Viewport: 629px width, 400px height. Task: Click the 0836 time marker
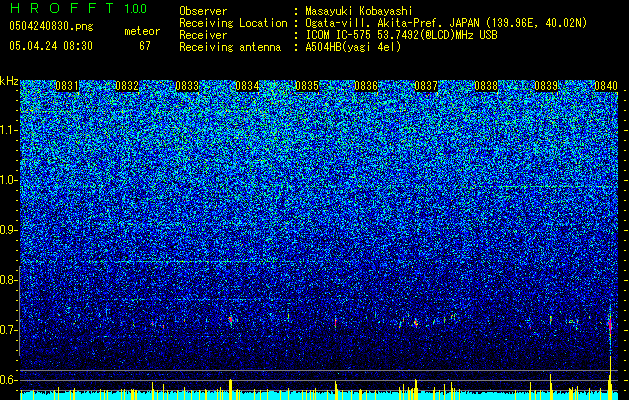point(366,86)
